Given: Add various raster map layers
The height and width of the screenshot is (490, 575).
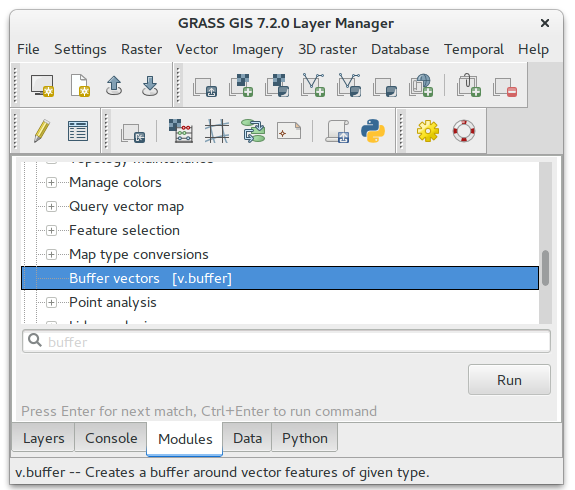Looking at the screenshot, I should click(277, 86).
